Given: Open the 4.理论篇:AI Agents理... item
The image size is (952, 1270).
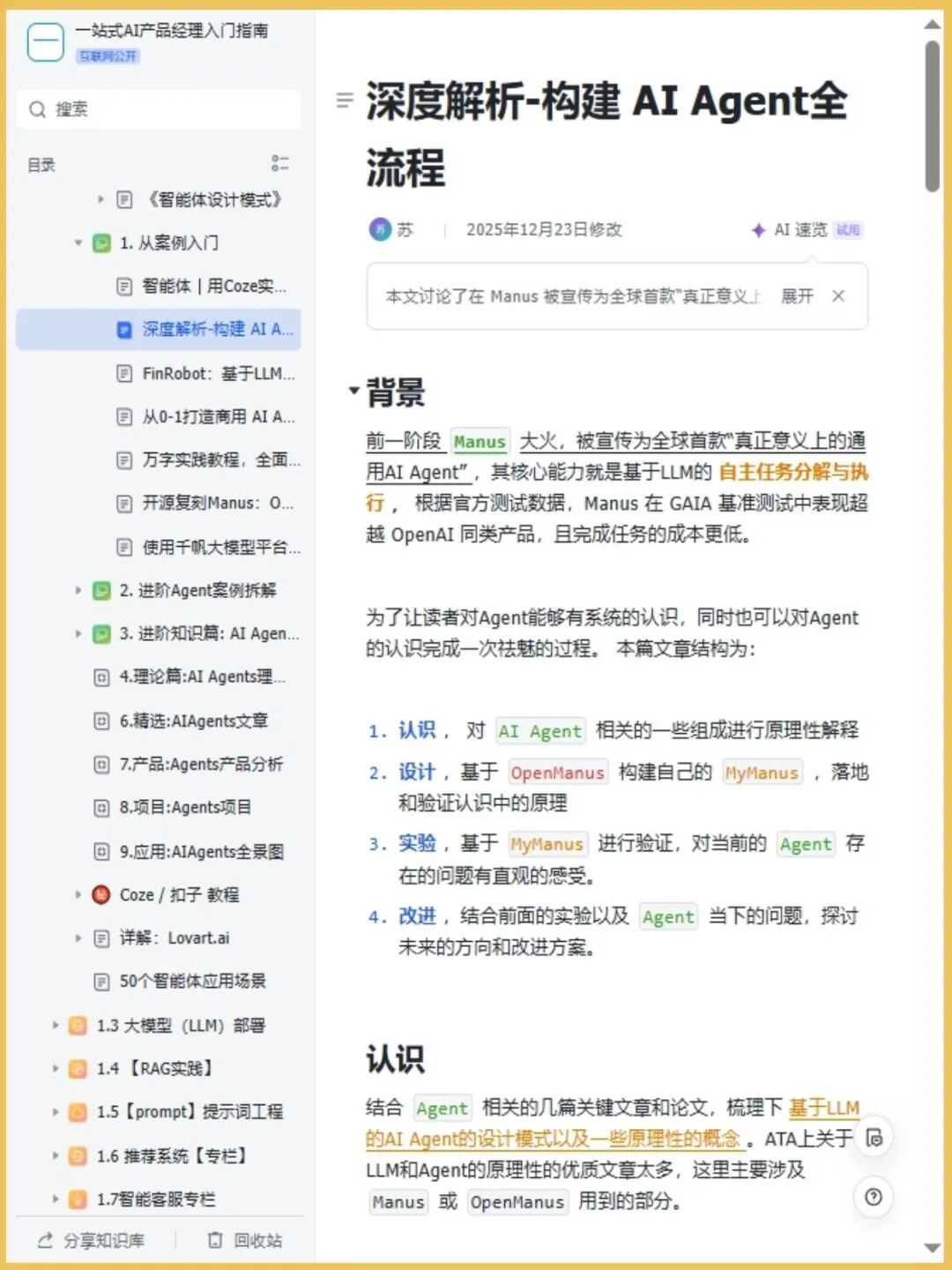Looking at the screenshot, I should [190, 676].
